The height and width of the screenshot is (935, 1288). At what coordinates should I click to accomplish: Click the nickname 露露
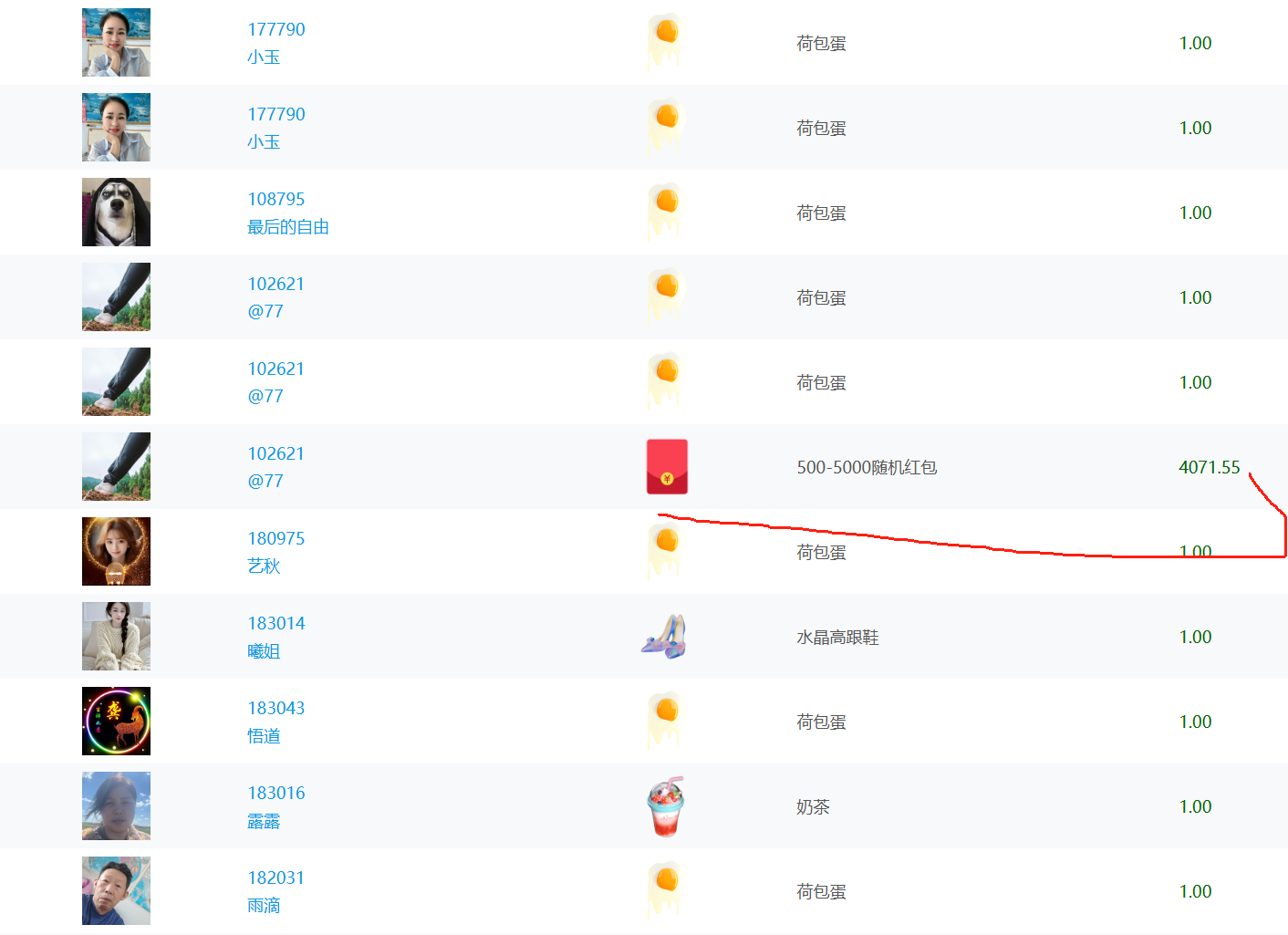click(264, 821)
